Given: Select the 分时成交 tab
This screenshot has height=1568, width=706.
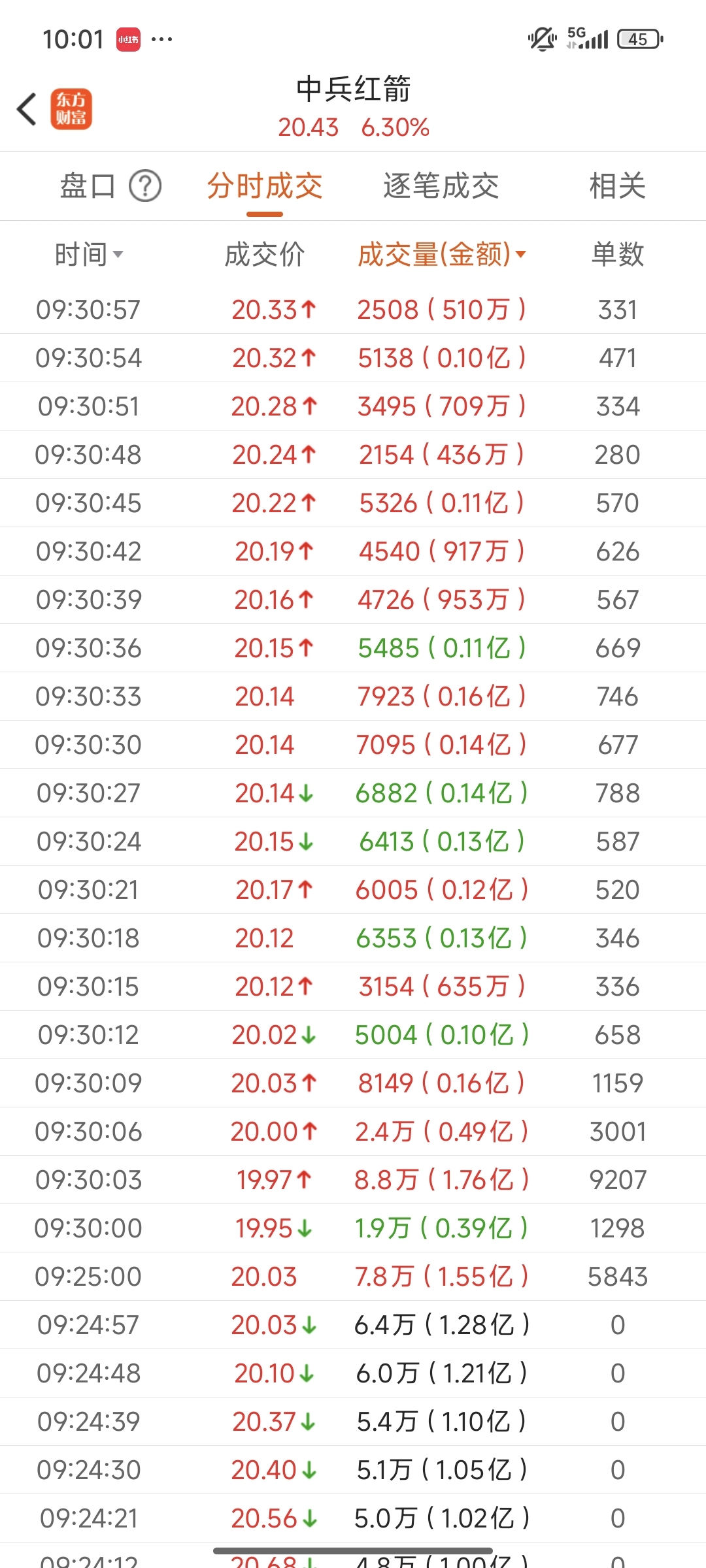Looking at the screenshot, I should [265, 186].
